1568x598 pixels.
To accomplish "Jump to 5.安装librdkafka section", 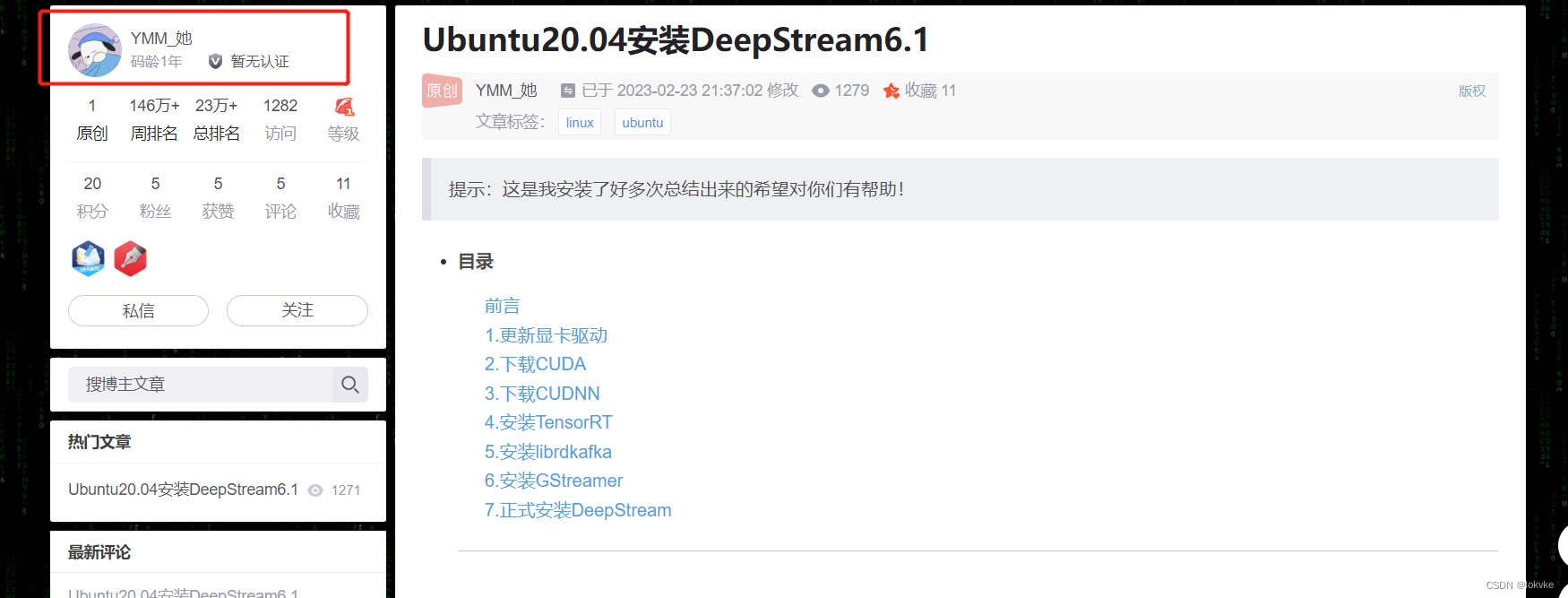I will coord(548,452).
